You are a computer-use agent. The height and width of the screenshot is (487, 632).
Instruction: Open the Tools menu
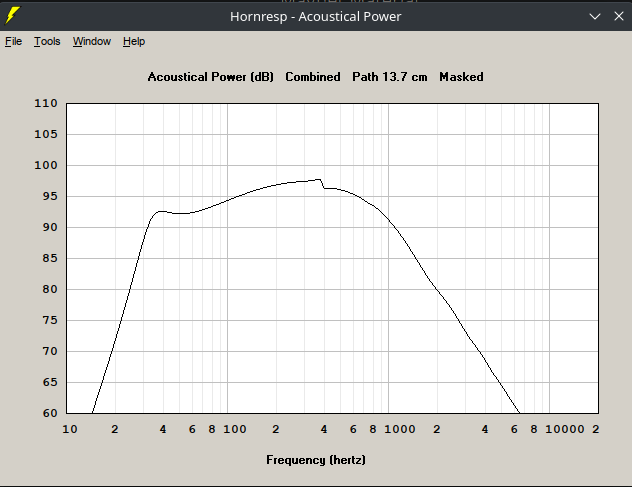pyautogui.click(x=47, y=42)
